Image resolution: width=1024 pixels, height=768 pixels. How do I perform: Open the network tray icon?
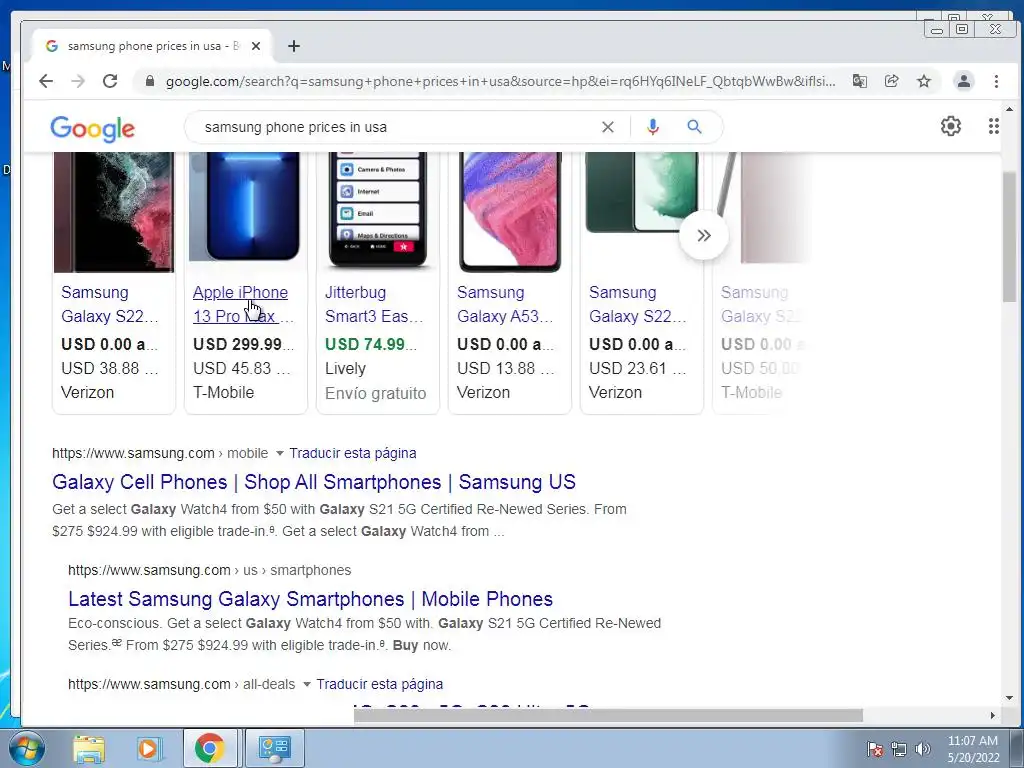(899, 749)
